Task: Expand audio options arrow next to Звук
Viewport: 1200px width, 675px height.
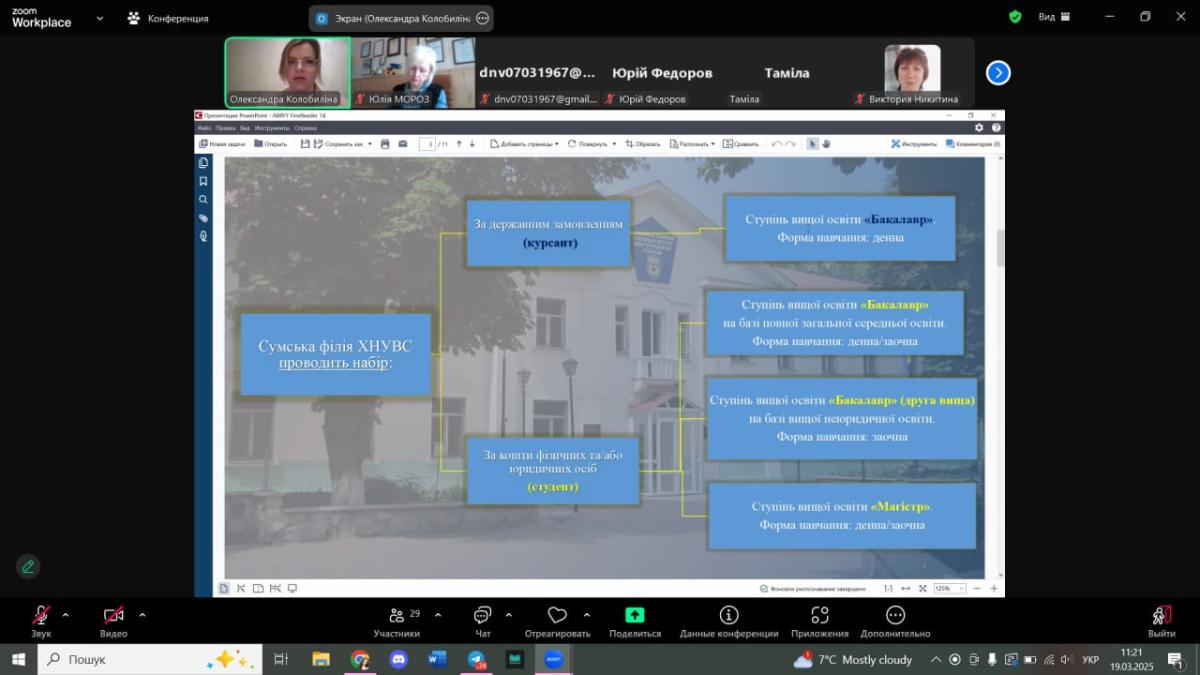Action: pyautogui.click(x=66, y=615)
